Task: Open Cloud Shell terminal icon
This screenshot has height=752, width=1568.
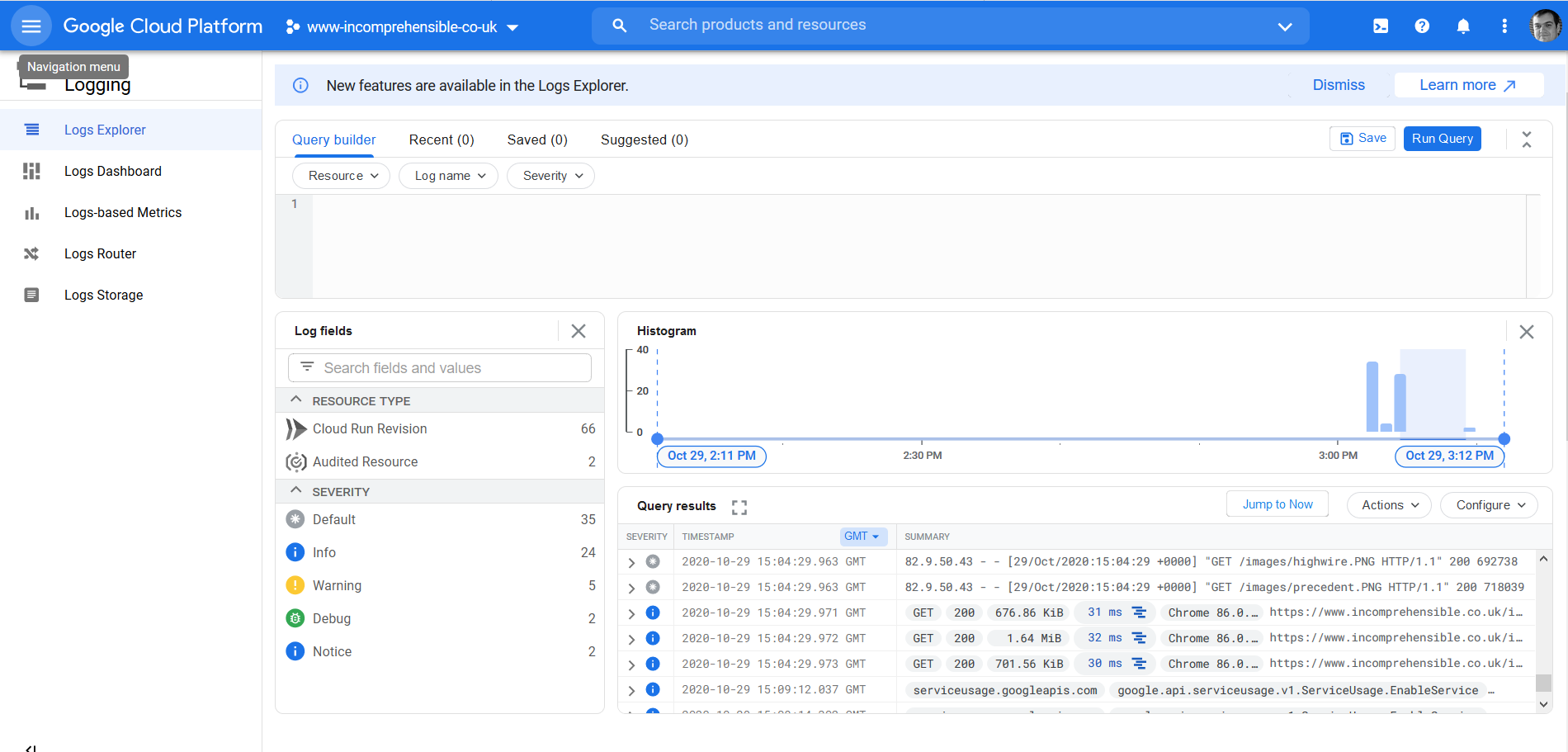Action: pyautogui.click(x=1381, y=26)
